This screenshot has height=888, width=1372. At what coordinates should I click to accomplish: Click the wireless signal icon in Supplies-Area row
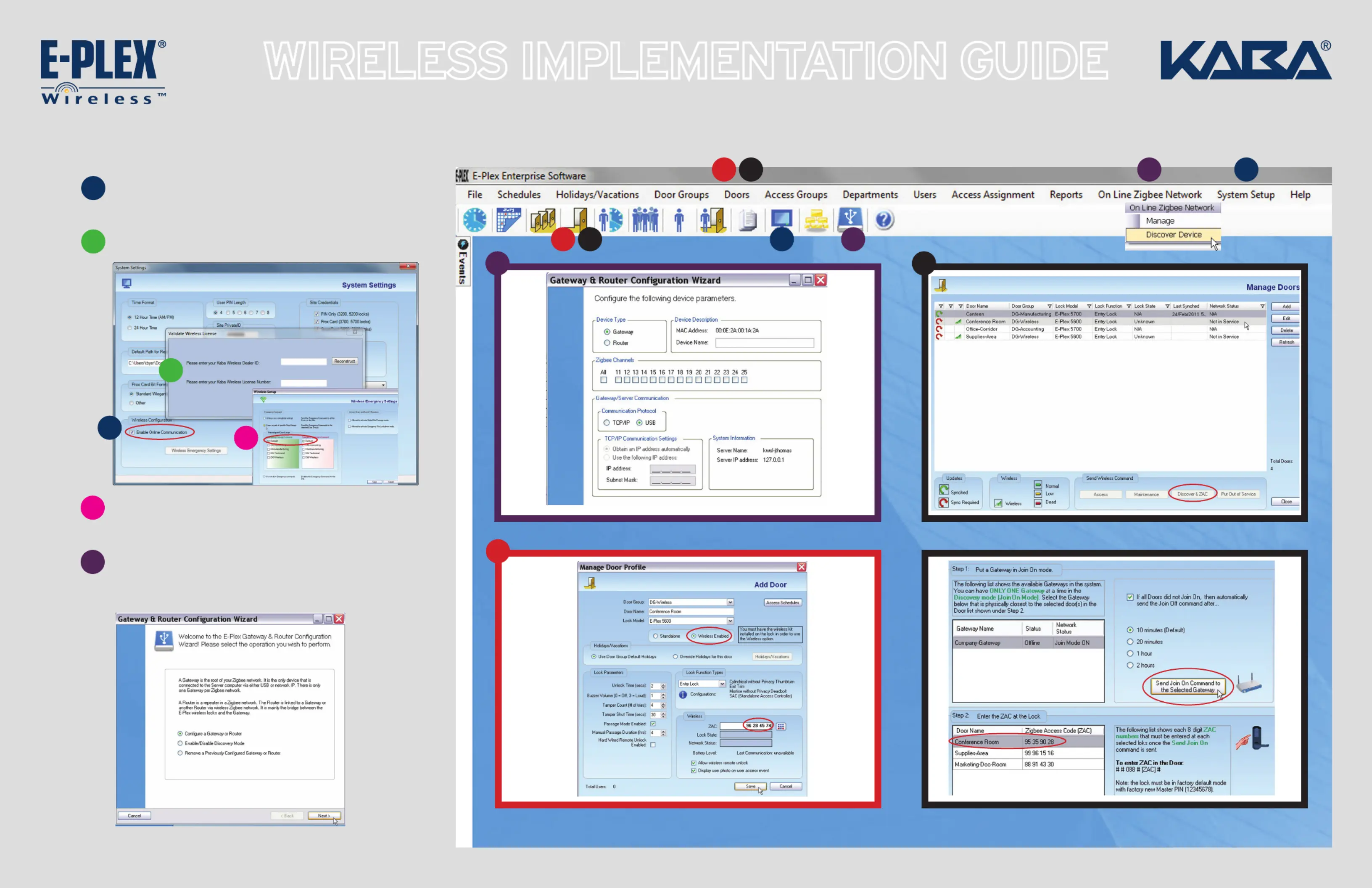[958, 337]
